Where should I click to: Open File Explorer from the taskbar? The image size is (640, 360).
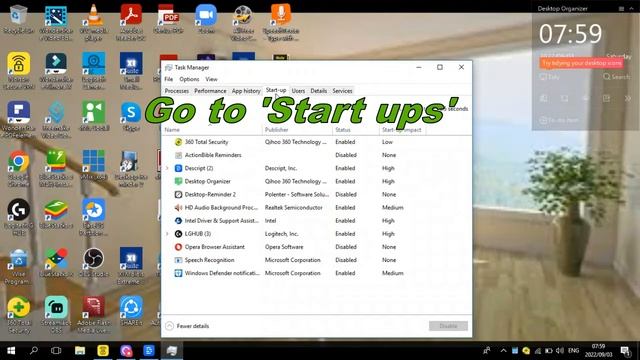coord(80,351)
